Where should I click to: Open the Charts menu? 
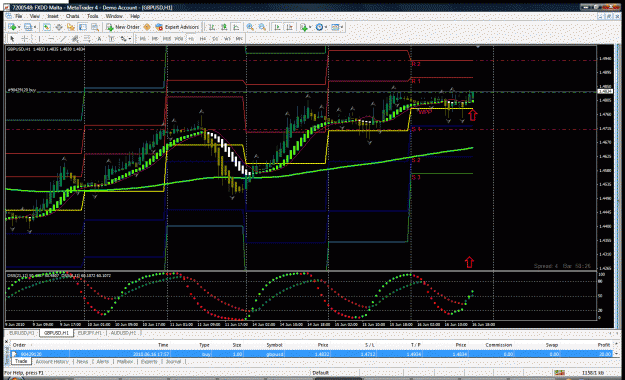pyautogui.click(x=73, y=16)
